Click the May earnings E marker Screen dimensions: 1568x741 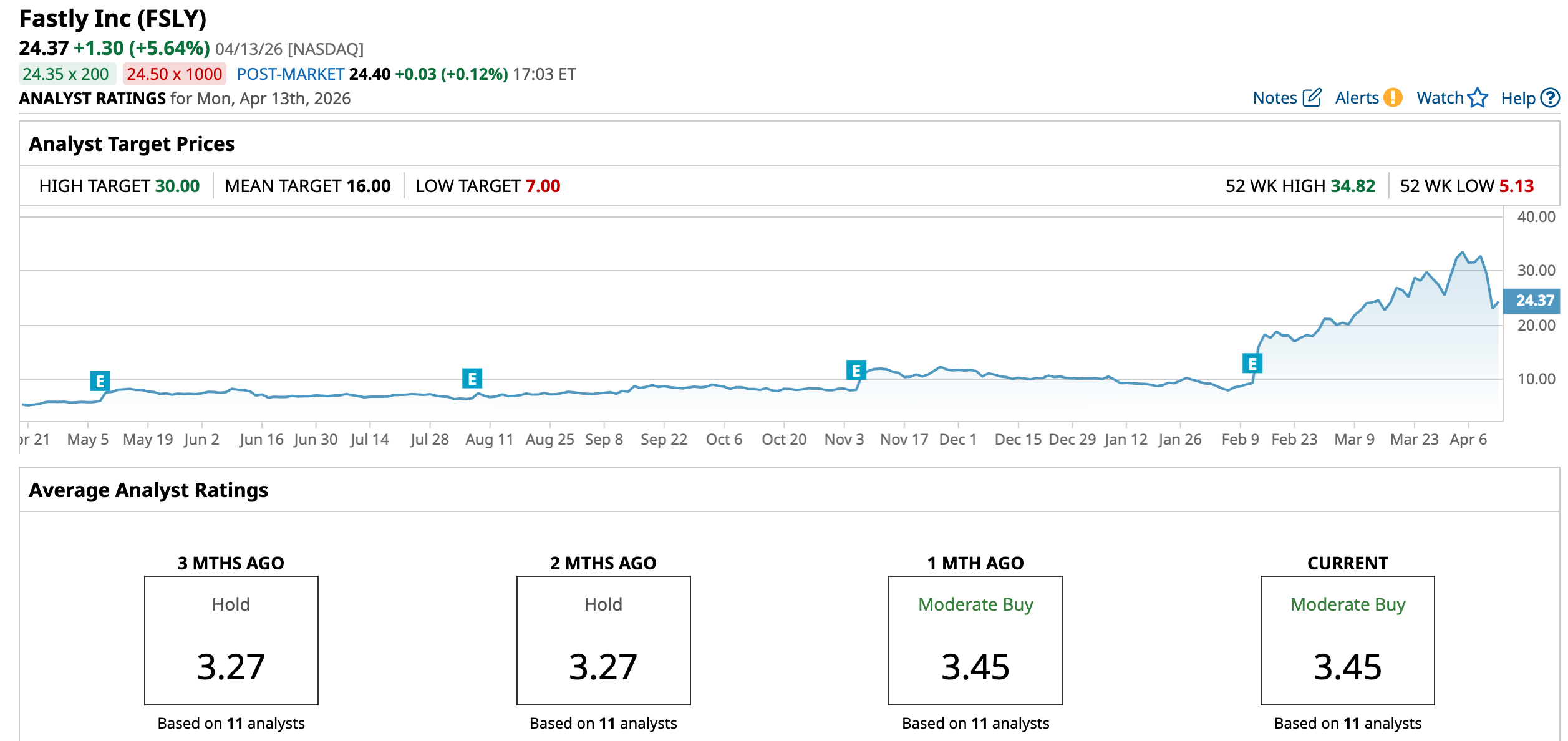[x=100, y=381]
